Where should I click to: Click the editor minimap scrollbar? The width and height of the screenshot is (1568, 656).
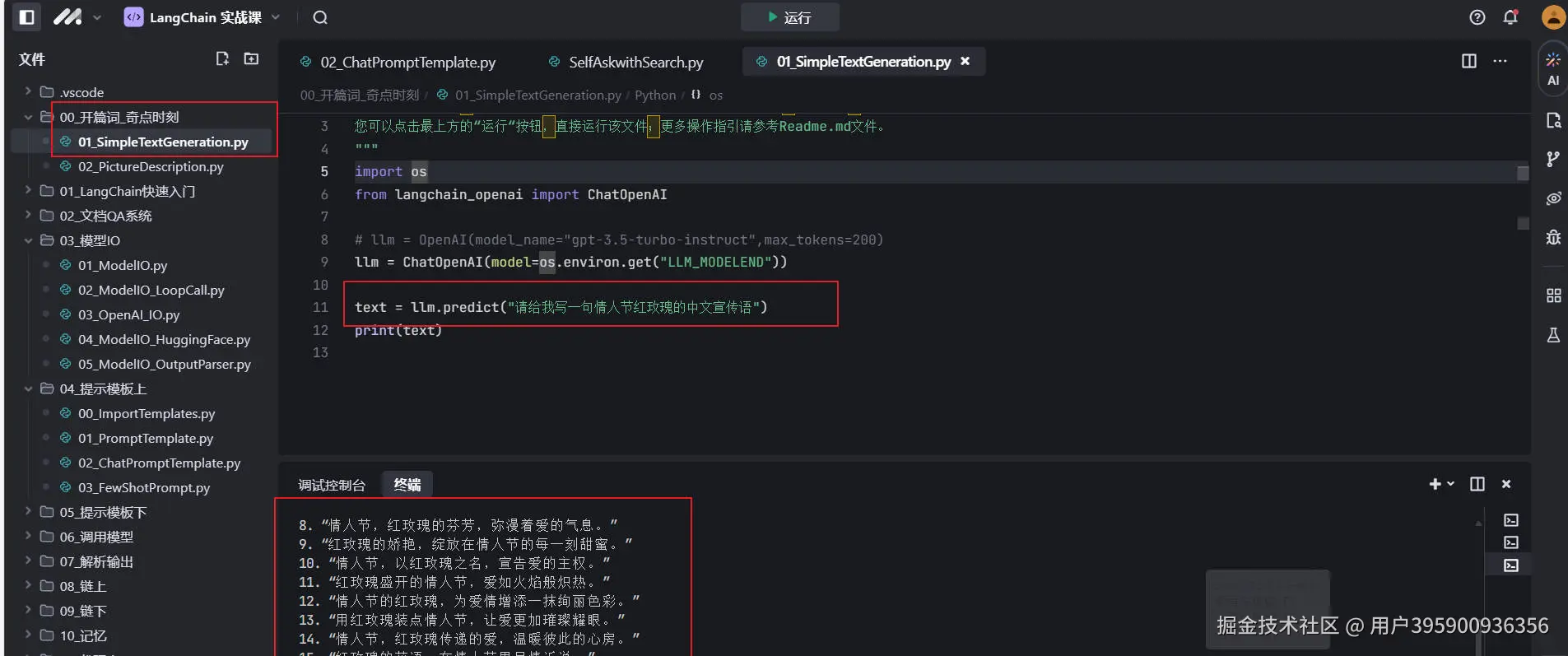tap(1523, 284)
